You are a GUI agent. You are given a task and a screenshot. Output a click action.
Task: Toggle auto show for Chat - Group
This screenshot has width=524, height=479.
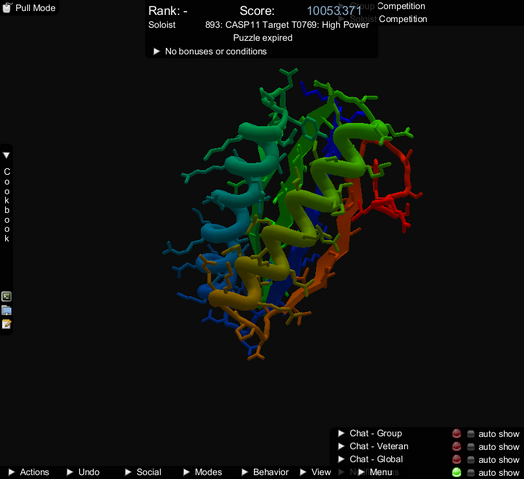471,434
